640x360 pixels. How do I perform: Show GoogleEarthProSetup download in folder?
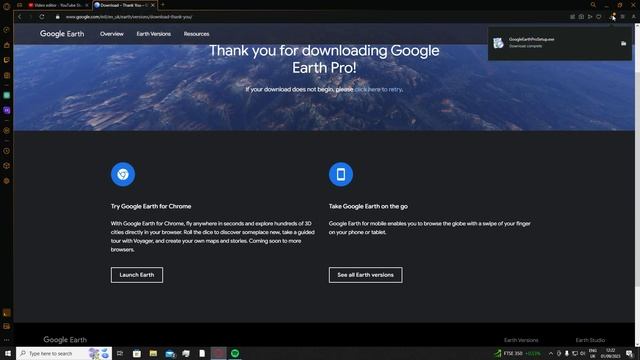point(623,43)
